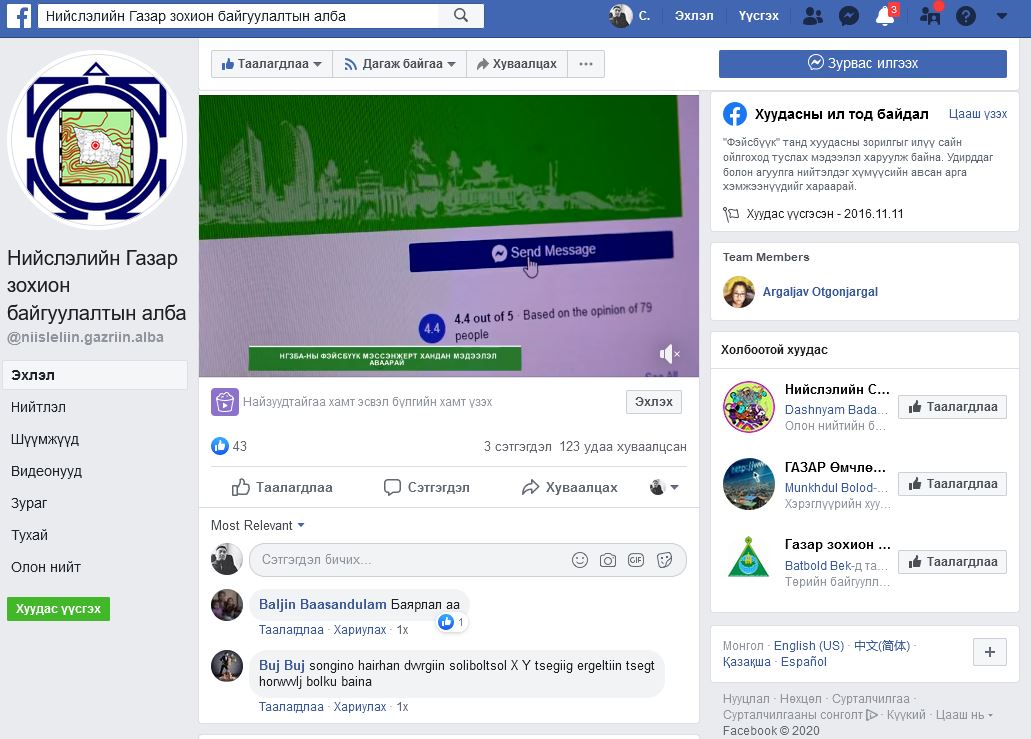Switch language to Қазақша
Image resolution: width=1031 pixels, height=739 pixels.
click(746, 661)
